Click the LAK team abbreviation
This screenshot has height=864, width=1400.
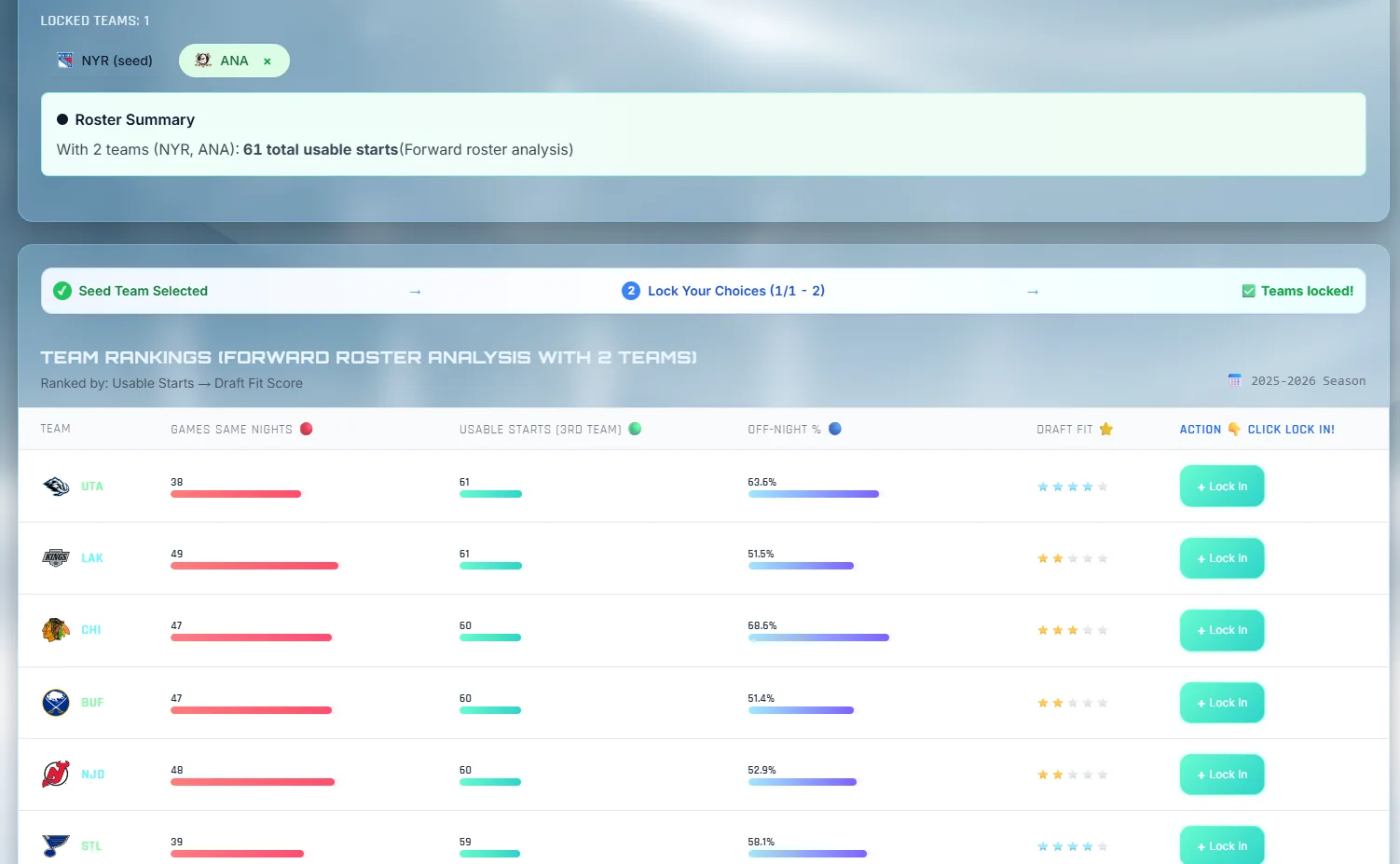92,558
